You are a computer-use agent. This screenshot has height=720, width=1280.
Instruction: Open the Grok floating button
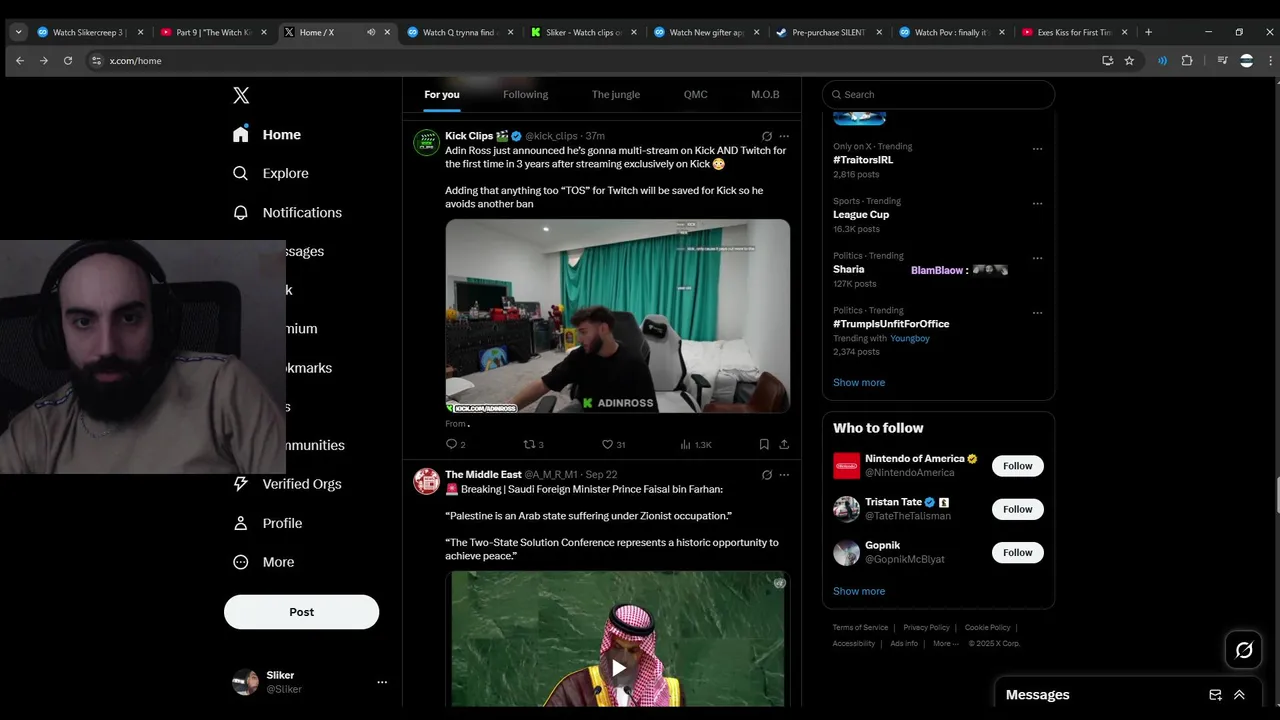(x=1244, y=650)
